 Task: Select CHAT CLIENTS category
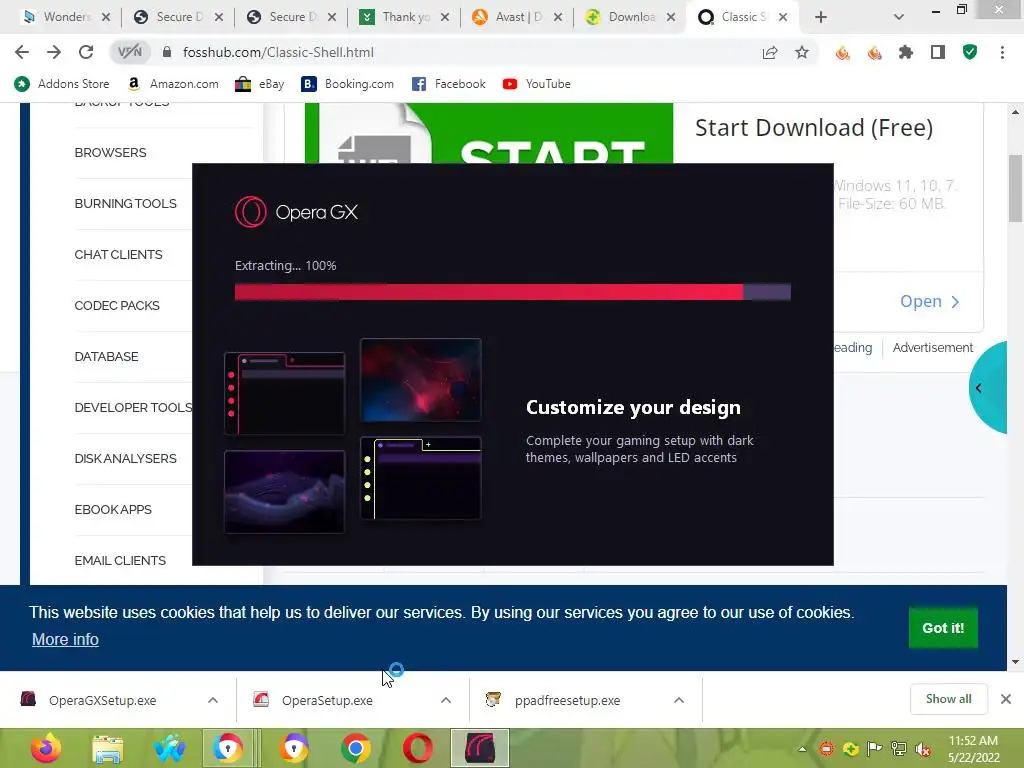(118, 255)
